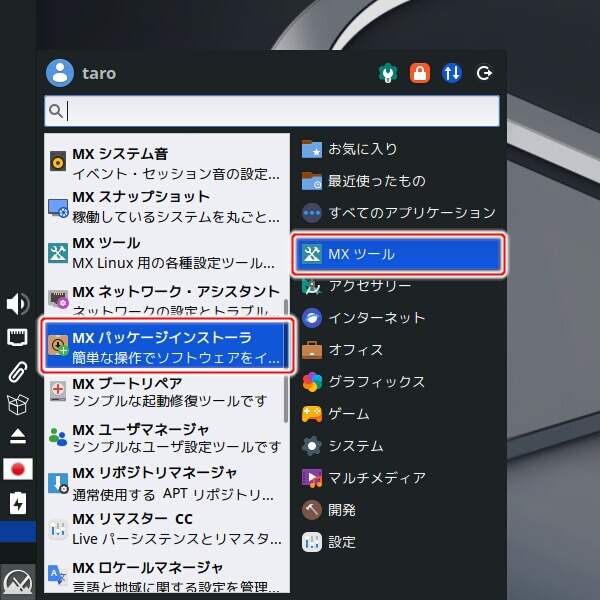Screen dimensions: 600x600
Task: Click the Japanese flag keyboard layout icon
Action: [x=17, y=469]
